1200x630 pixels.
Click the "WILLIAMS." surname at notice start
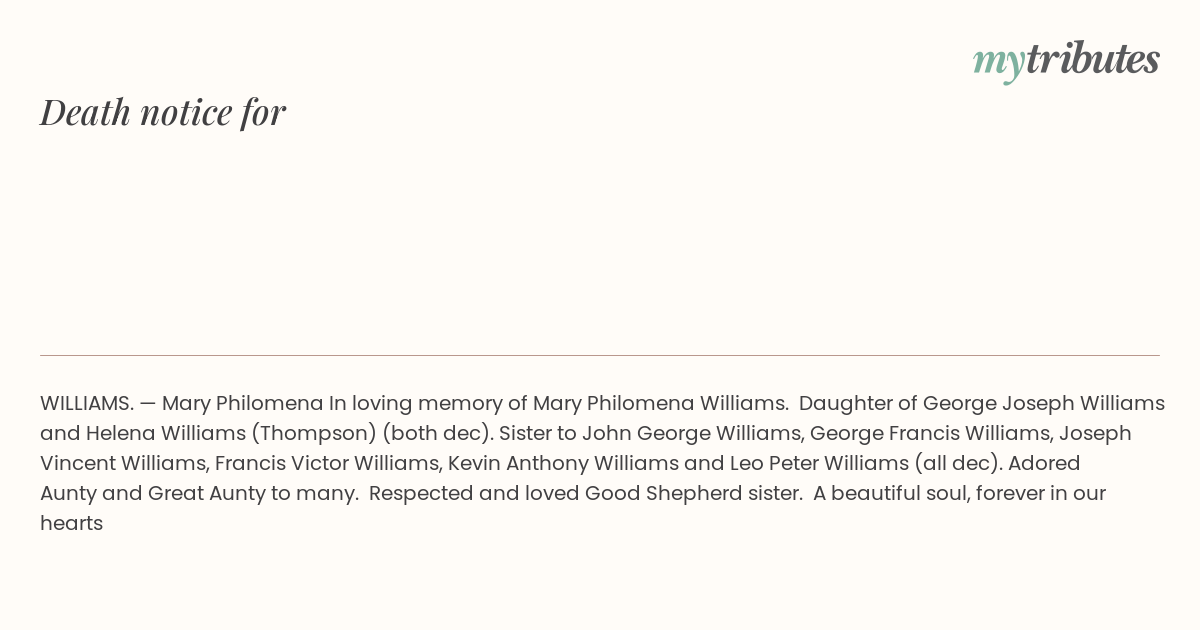point(87,403)
